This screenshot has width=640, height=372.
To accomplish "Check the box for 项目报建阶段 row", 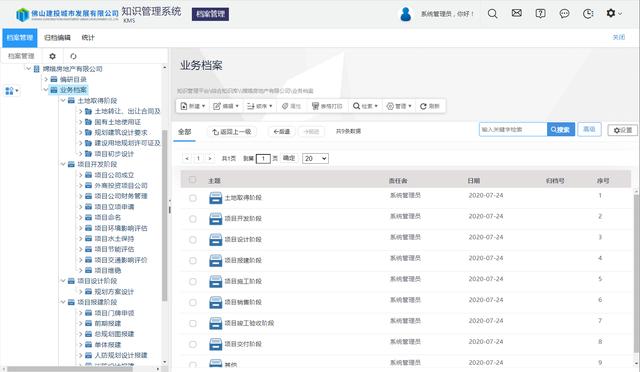I will pyautogui.click(x=193, y=261).
